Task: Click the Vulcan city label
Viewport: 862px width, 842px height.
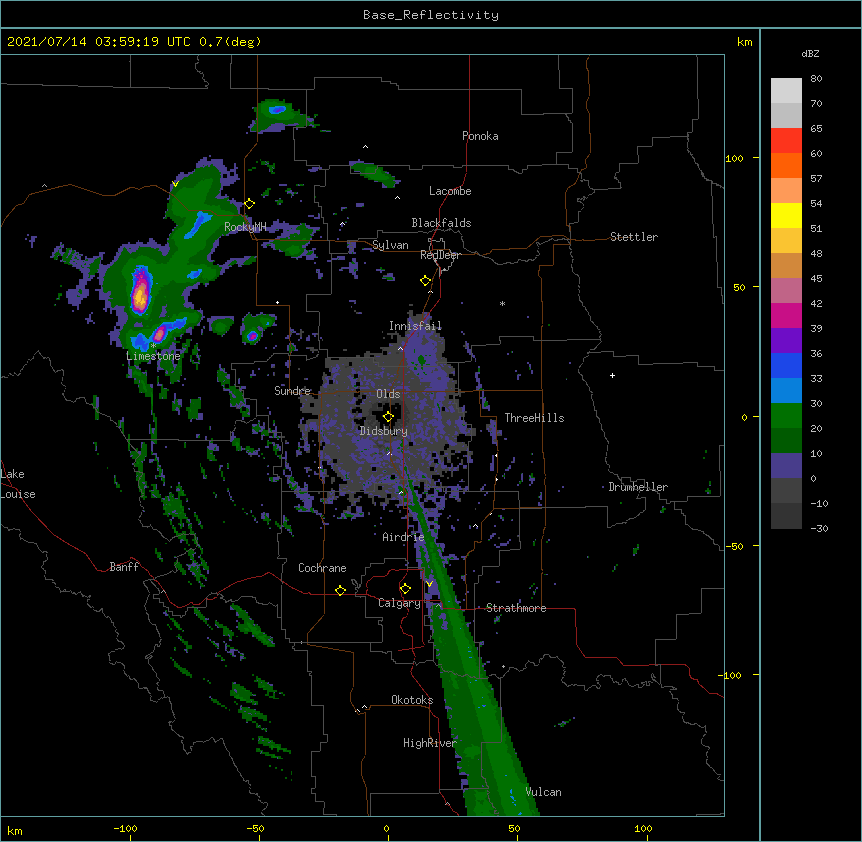Action: click(x=543, y=792)
